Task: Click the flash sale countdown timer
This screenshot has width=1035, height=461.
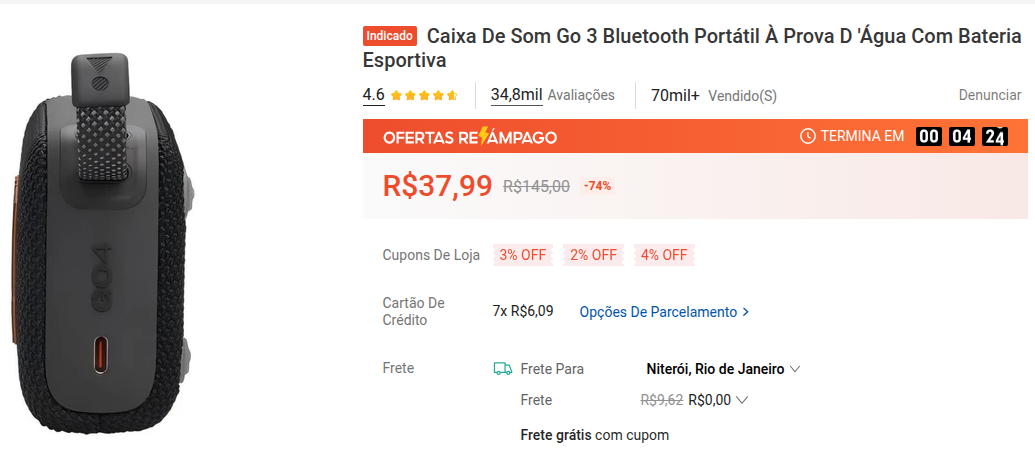Action: pyautogui.click(x=961, y=136)
